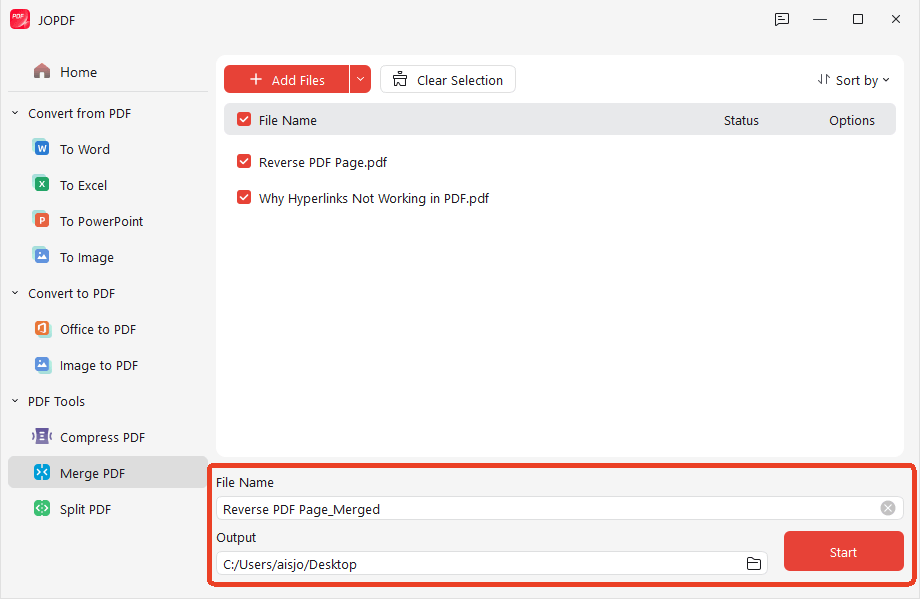This screenshot has height=599, width=920.
Task: Click the Add Files button
Action: point(286,79)
